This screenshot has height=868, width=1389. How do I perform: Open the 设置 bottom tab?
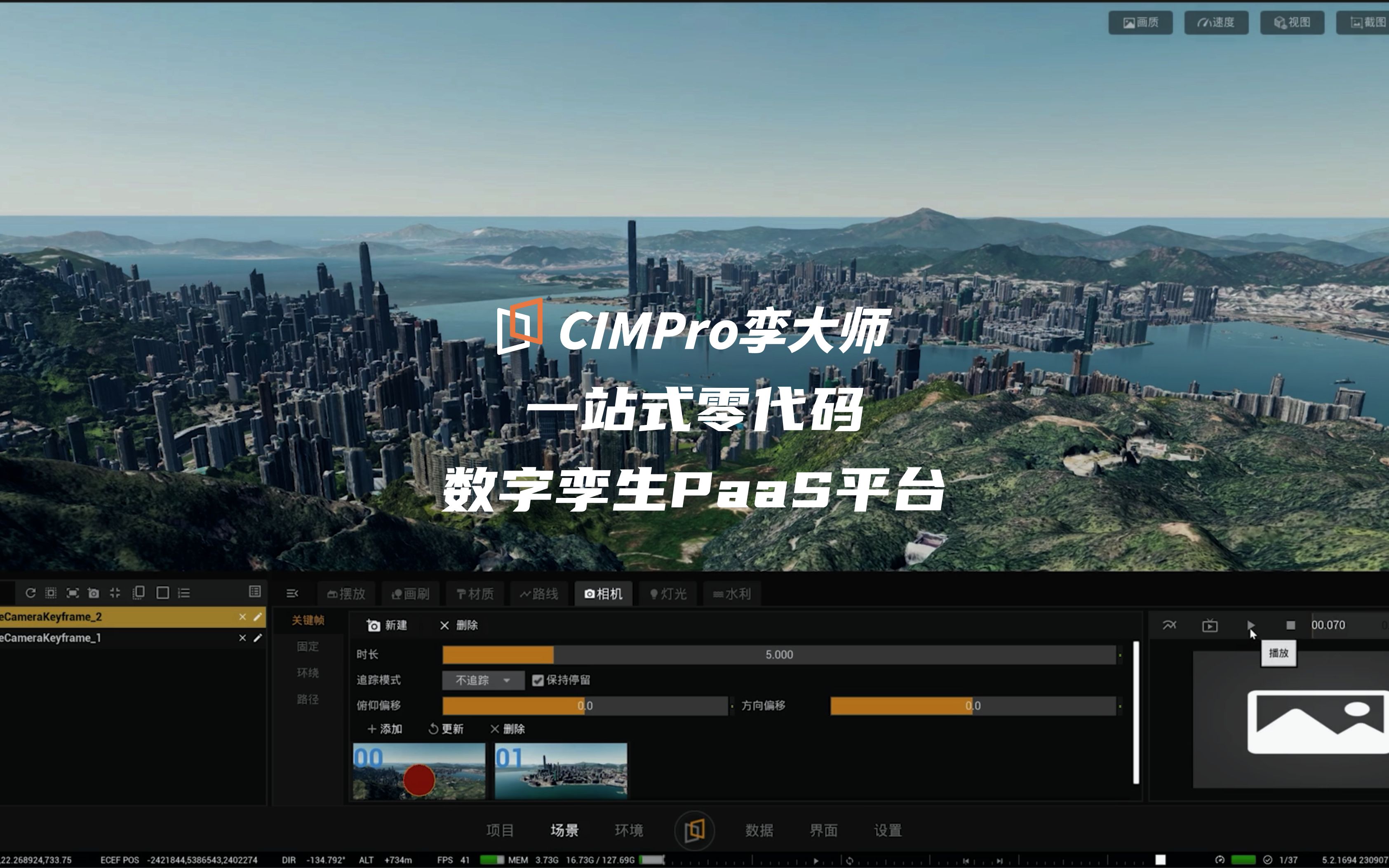click(x=888, y=830)
